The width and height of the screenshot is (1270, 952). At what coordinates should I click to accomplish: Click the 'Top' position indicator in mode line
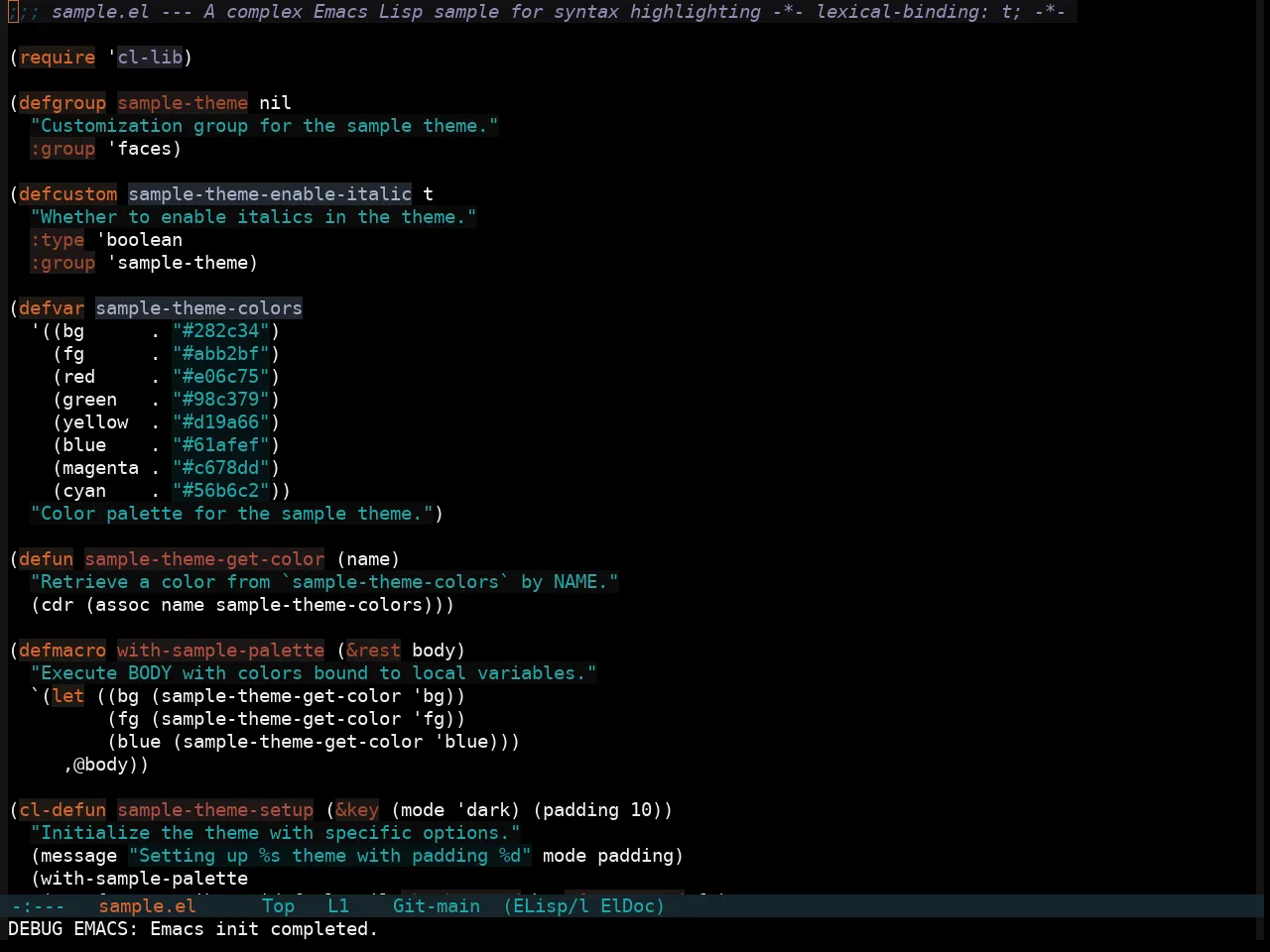(279, 906)
